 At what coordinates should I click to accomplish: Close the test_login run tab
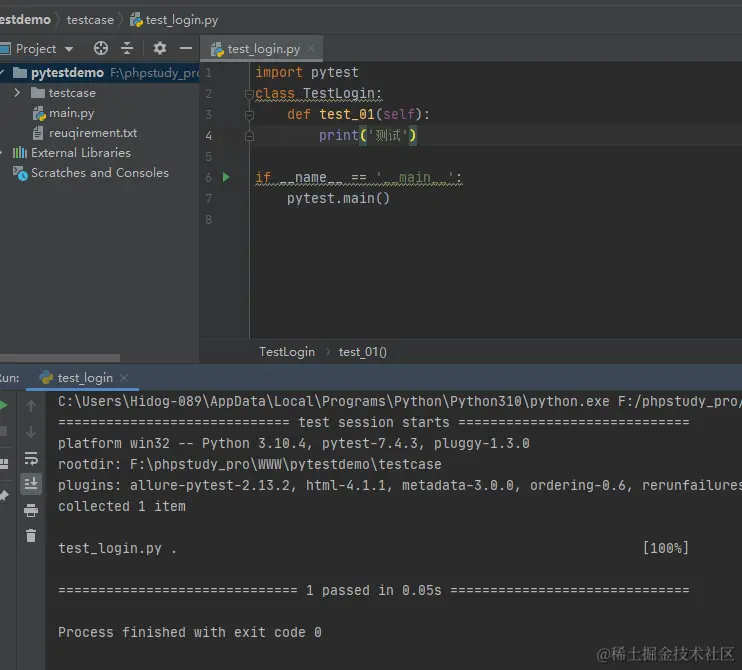click(x=124, y=377)
